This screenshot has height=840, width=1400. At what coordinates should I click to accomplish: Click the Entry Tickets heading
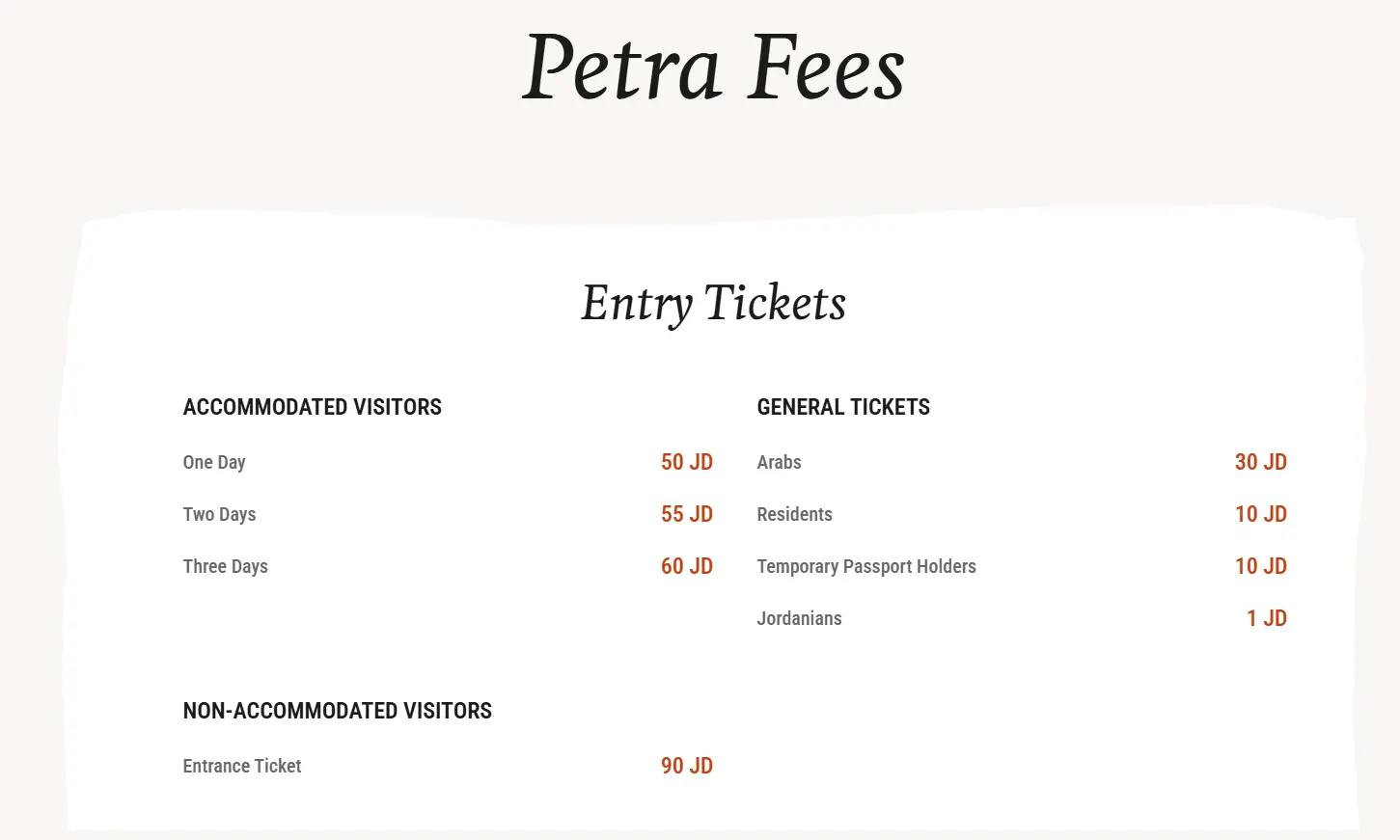pyautogui.click(x=713, y=303)
